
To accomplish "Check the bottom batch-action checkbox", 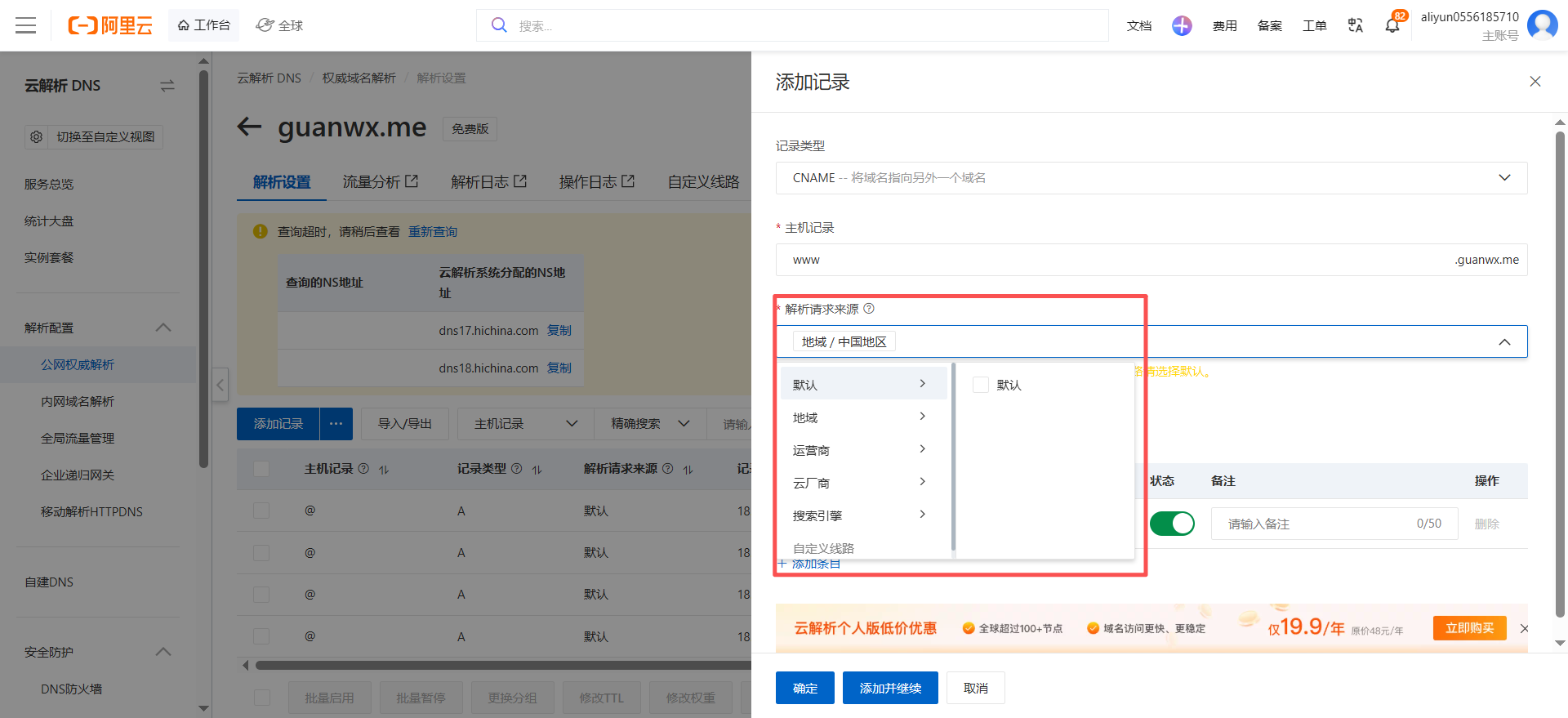I will [x=262, y=698].
